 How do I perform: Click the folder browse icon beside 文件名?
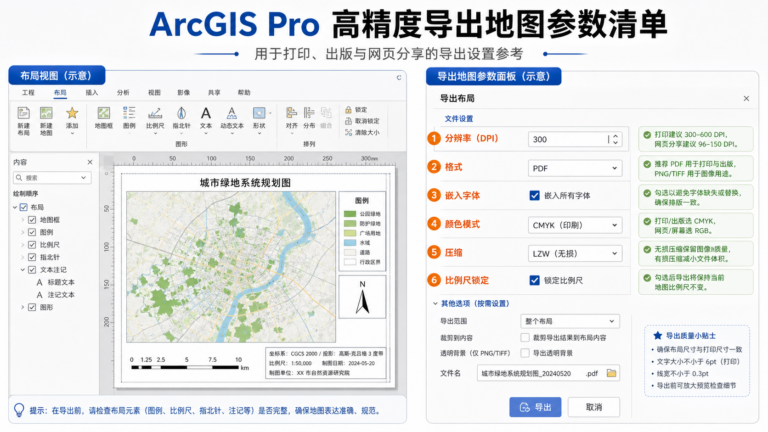click(x=611, y=373)
